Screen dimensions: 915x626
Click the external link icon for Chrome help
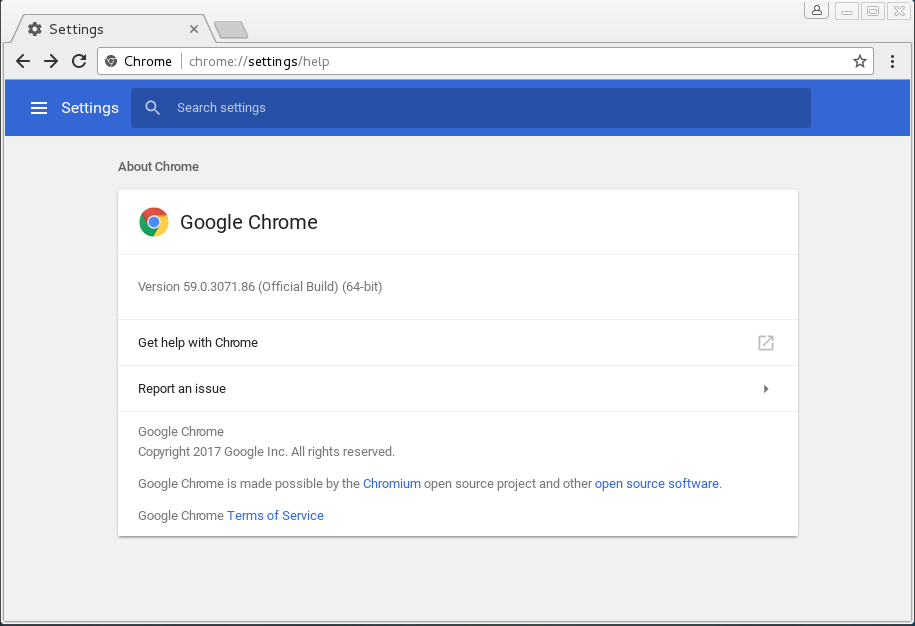tap(766, 343)
